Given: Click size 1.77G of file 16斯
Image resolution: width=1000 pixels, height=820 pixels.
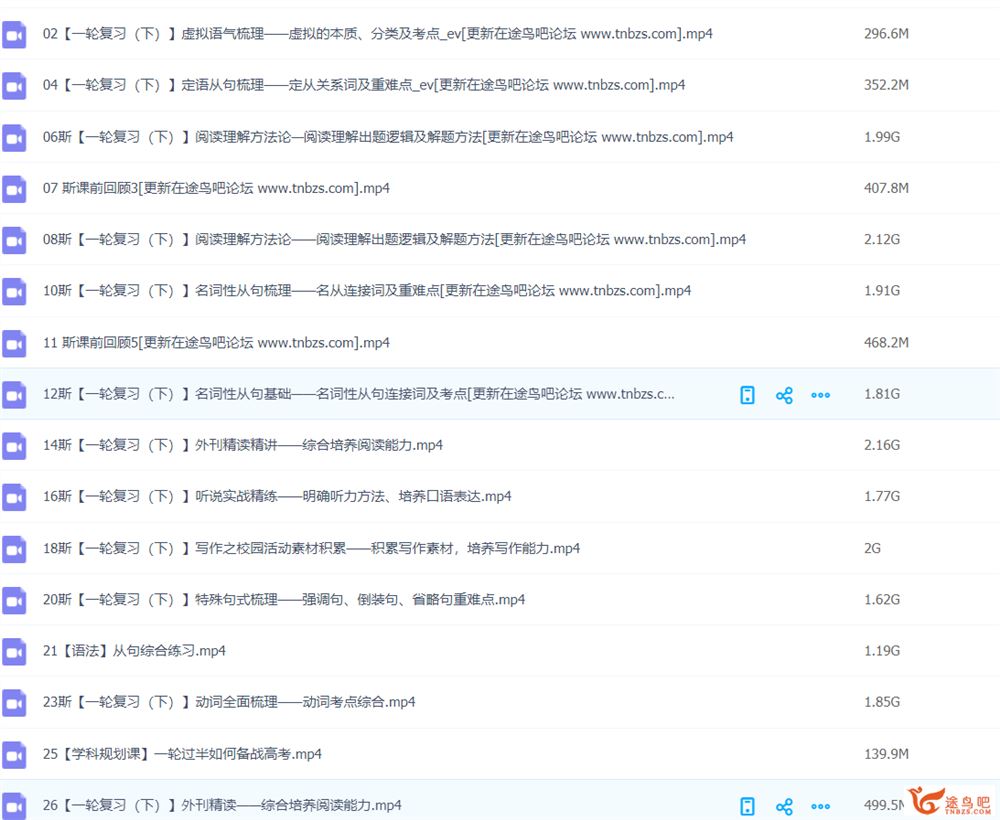Looking at the screenshot, I should [882, 496].
